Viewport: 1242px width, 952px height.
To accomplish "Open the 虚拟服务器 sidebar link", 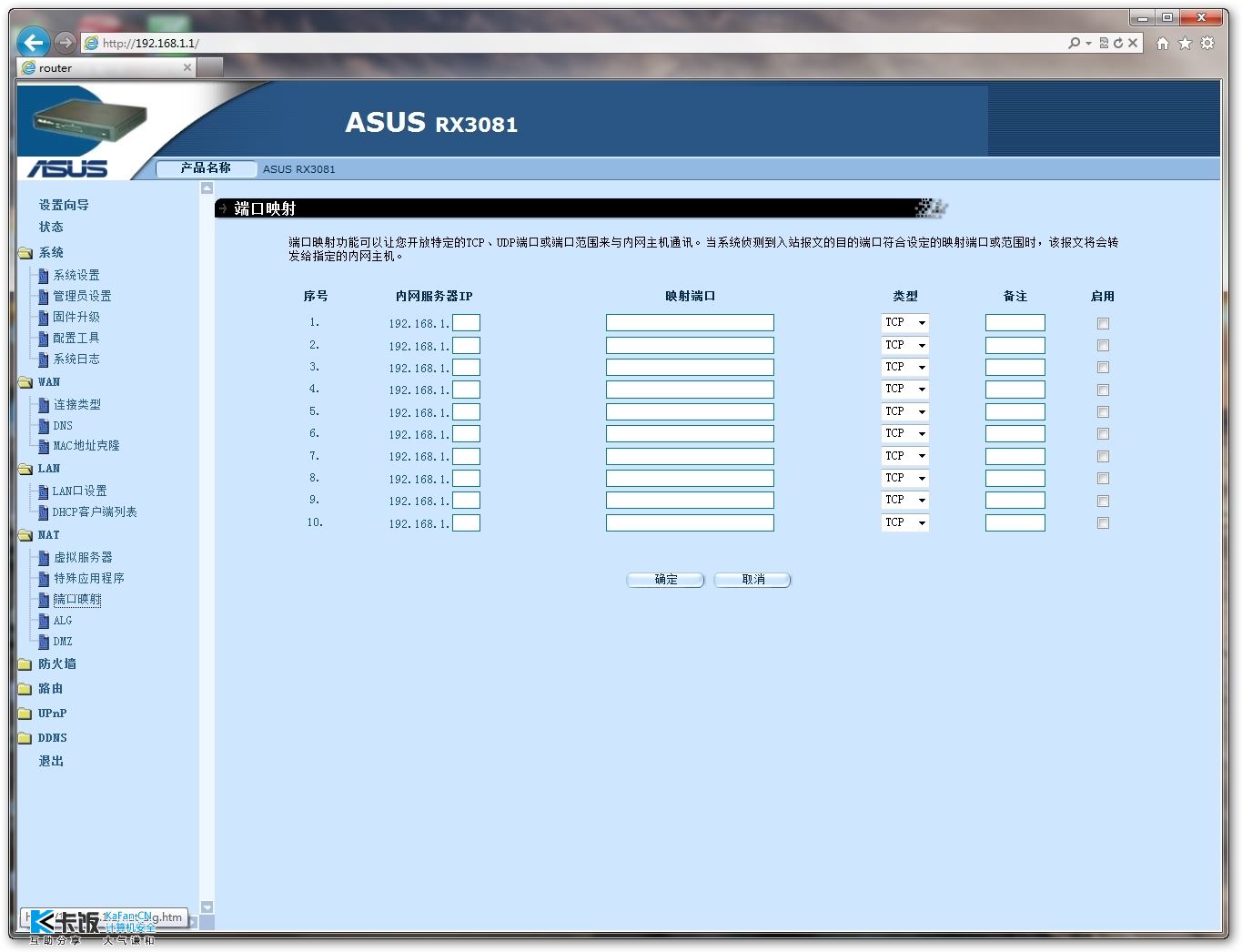I will 83,558.
